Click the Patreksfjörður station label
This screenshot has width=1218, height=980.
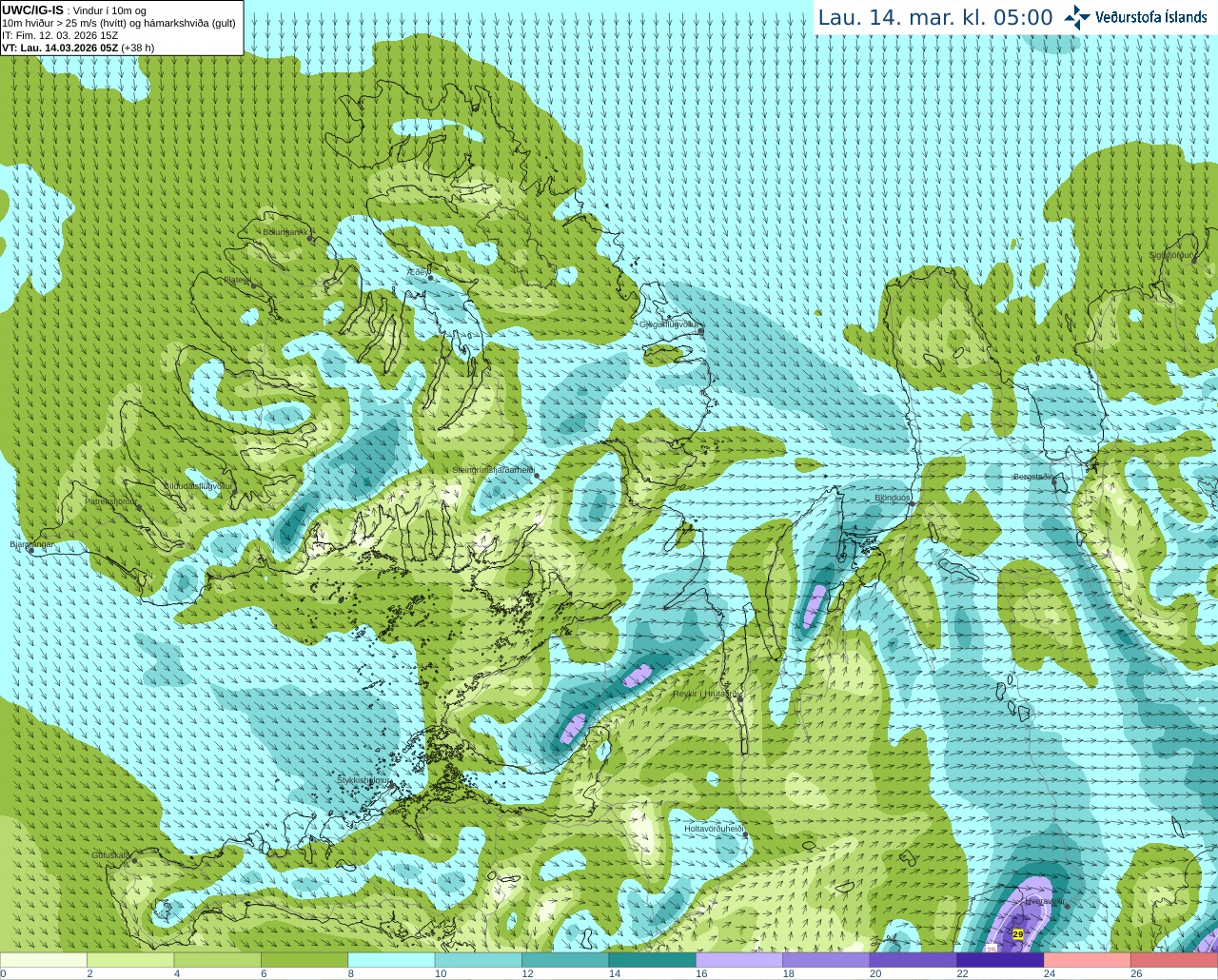[111, 500]
